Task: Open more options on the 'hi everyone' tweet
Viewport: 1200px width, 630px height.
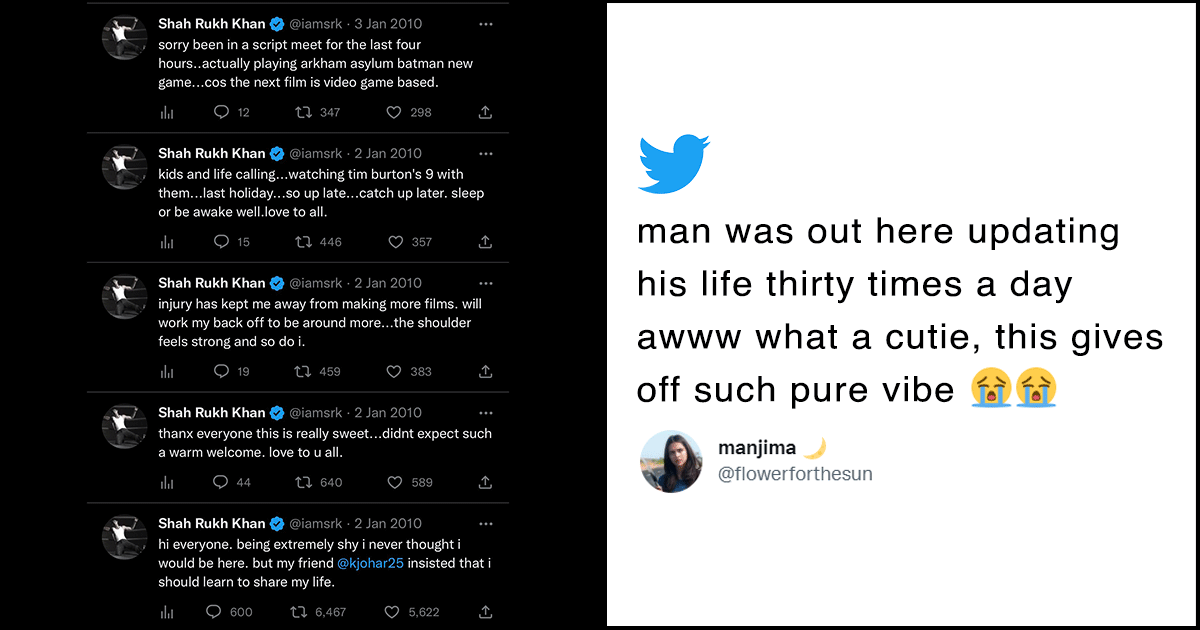Action: 485,523
